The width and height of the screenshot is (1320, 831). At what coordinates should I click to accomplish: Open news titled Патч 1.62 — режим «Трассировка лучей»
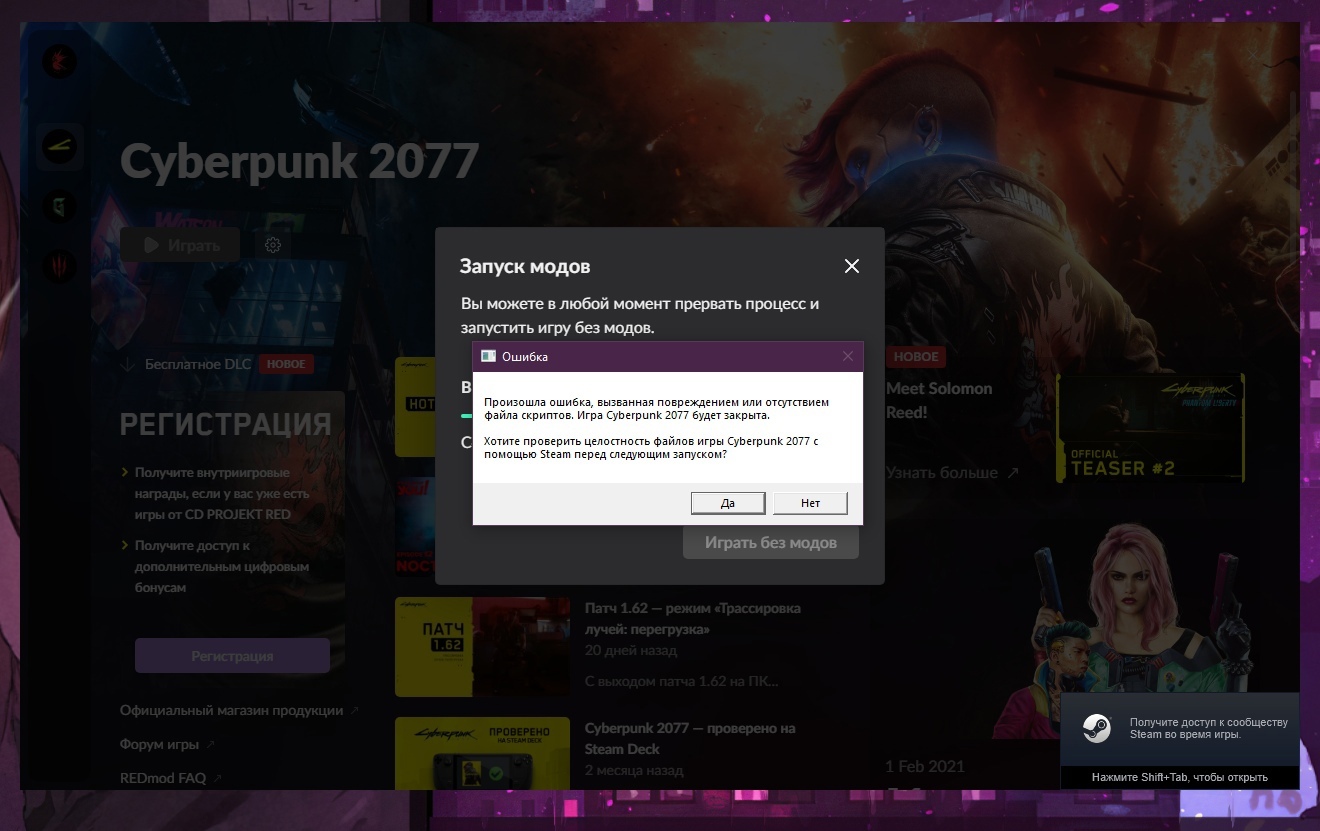pyautogui.click(x=692, y=619)
